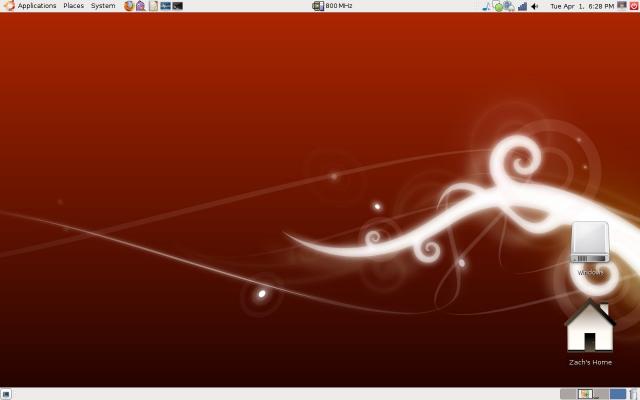The width and height of the screenshot is (640, 400).
Task: Launch the Terminal from the top panel
Action: point(178,6)
